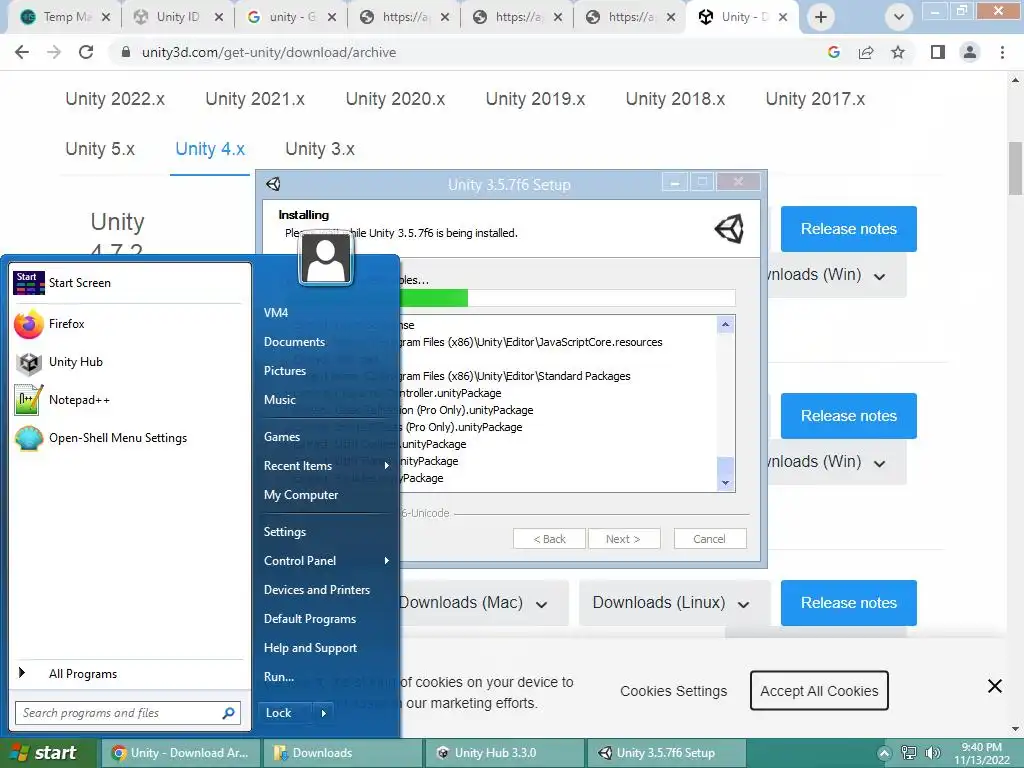The image size is (1024, 768).
Task: Click the Chrome address bar URL
Action: pyautogui.click(x=269, y=52)
